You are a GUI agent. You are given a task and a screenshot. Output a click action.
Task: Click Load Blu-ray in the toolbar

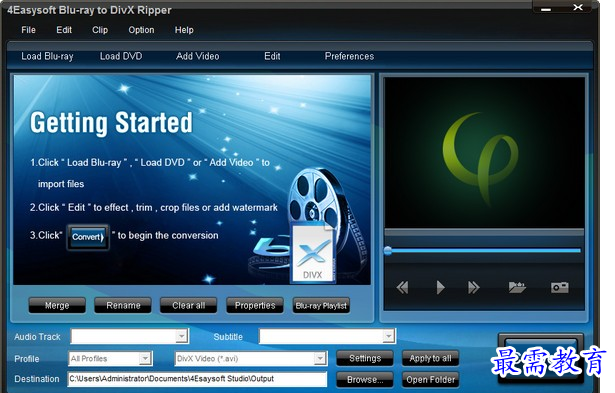pos(47,56)
